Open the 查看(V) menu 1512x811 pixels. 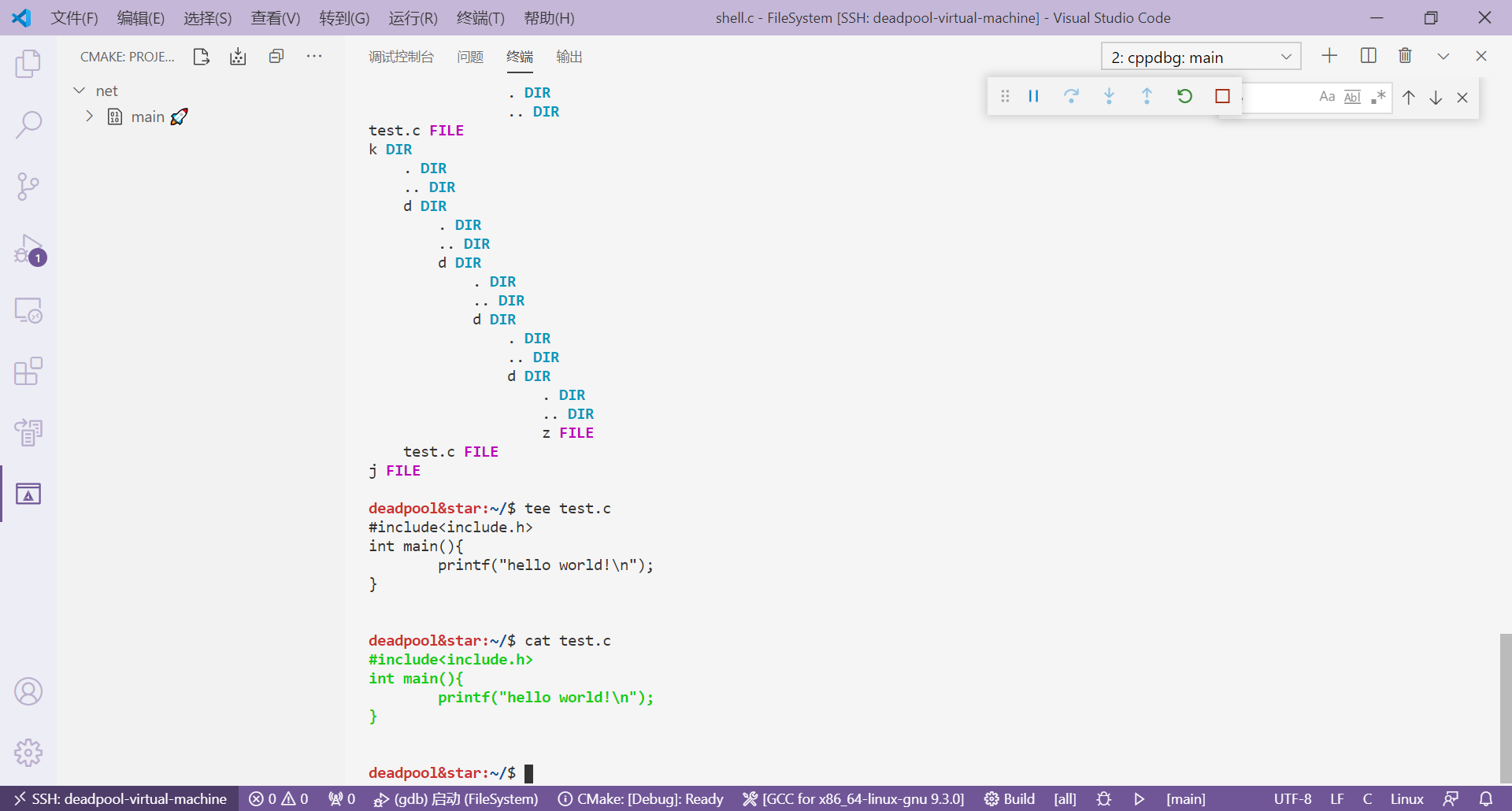276,17
